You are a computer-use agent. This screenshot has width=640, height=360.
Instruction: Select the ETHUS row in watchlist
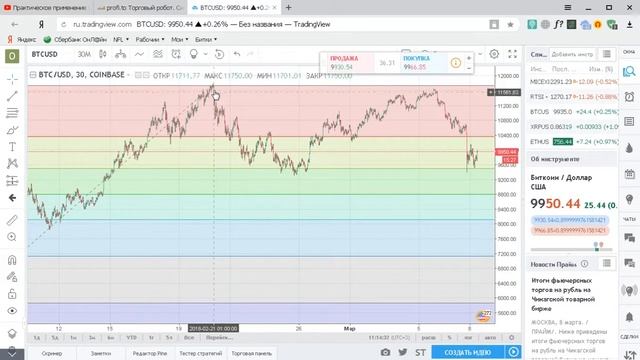[x=573, y=142]
